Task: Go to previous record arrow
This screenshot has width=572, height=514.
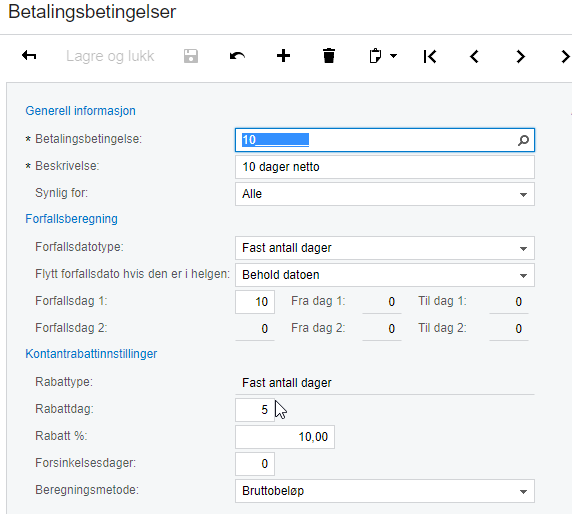Action: point(474,57)
